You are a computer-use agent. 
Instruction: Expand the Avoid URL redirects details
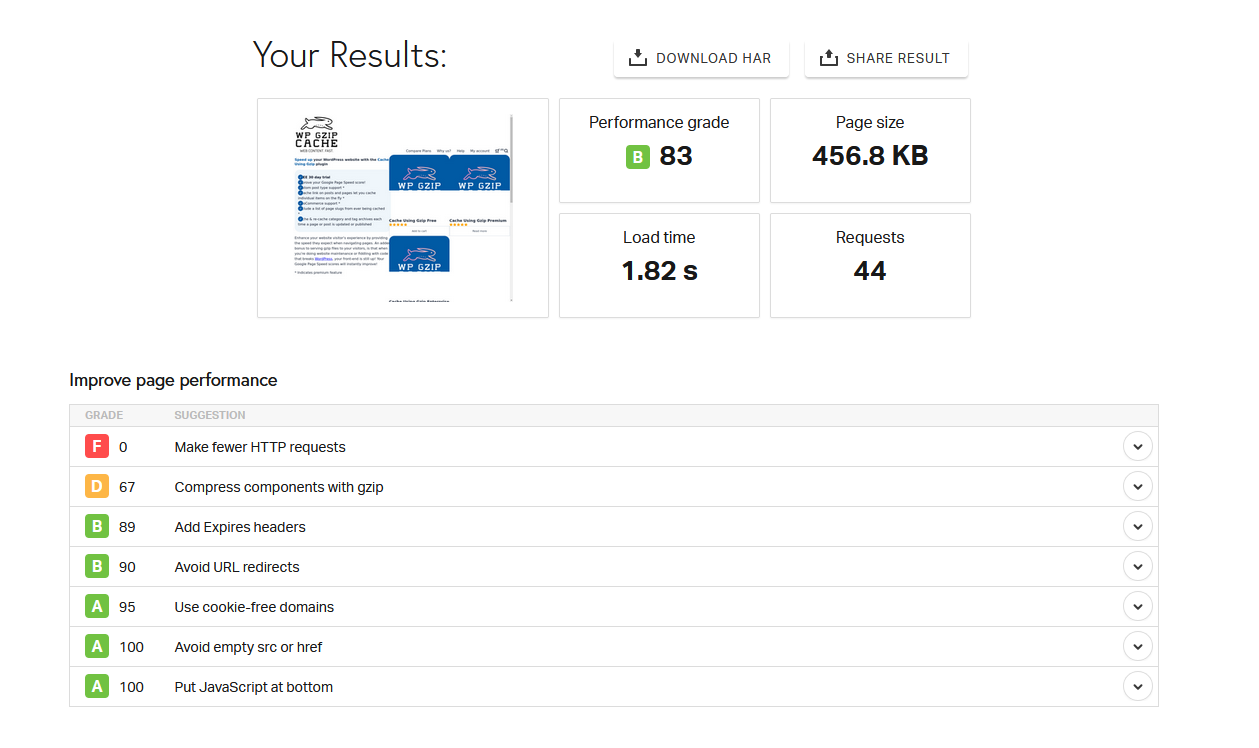(x=1137, y=566)
